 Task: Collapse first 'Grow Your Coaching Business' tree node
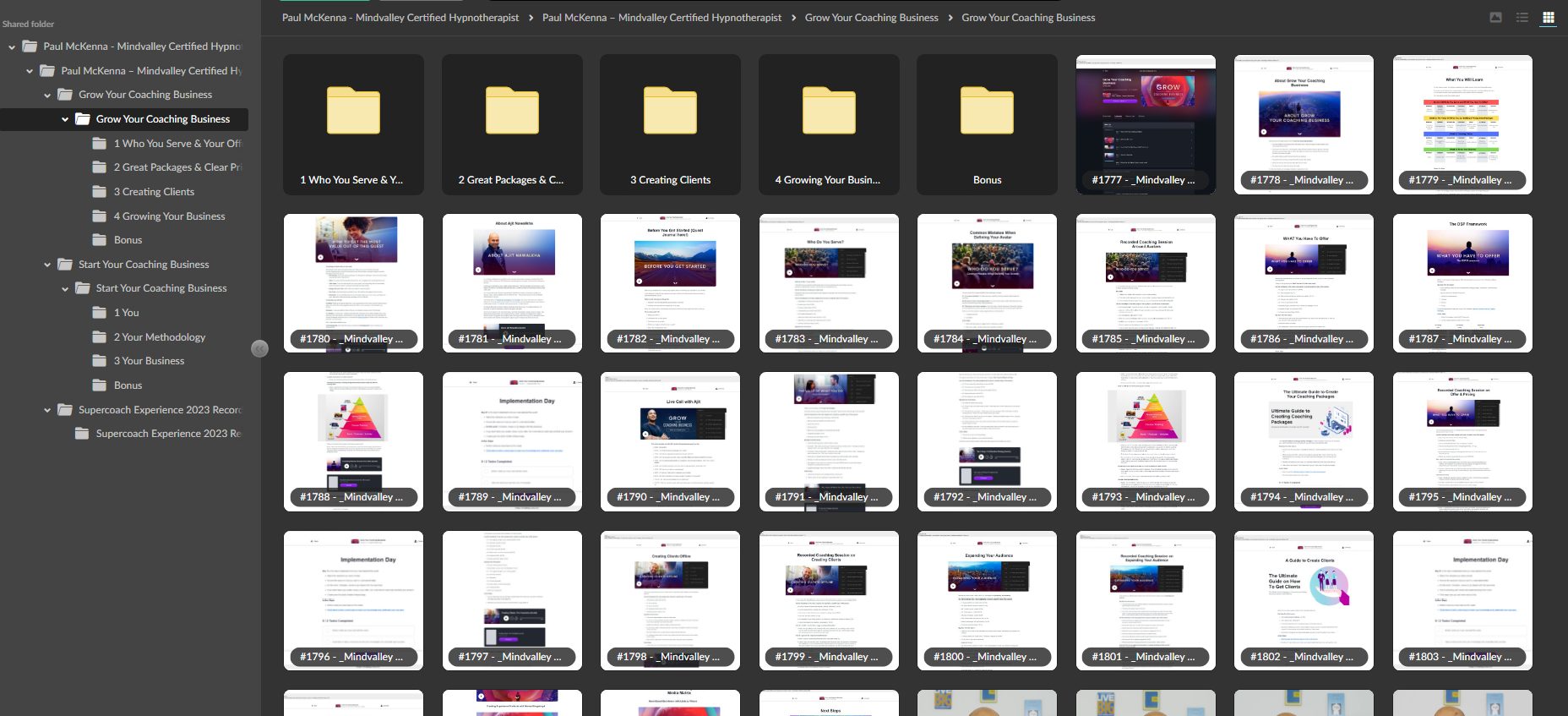(x=47, y=96)
